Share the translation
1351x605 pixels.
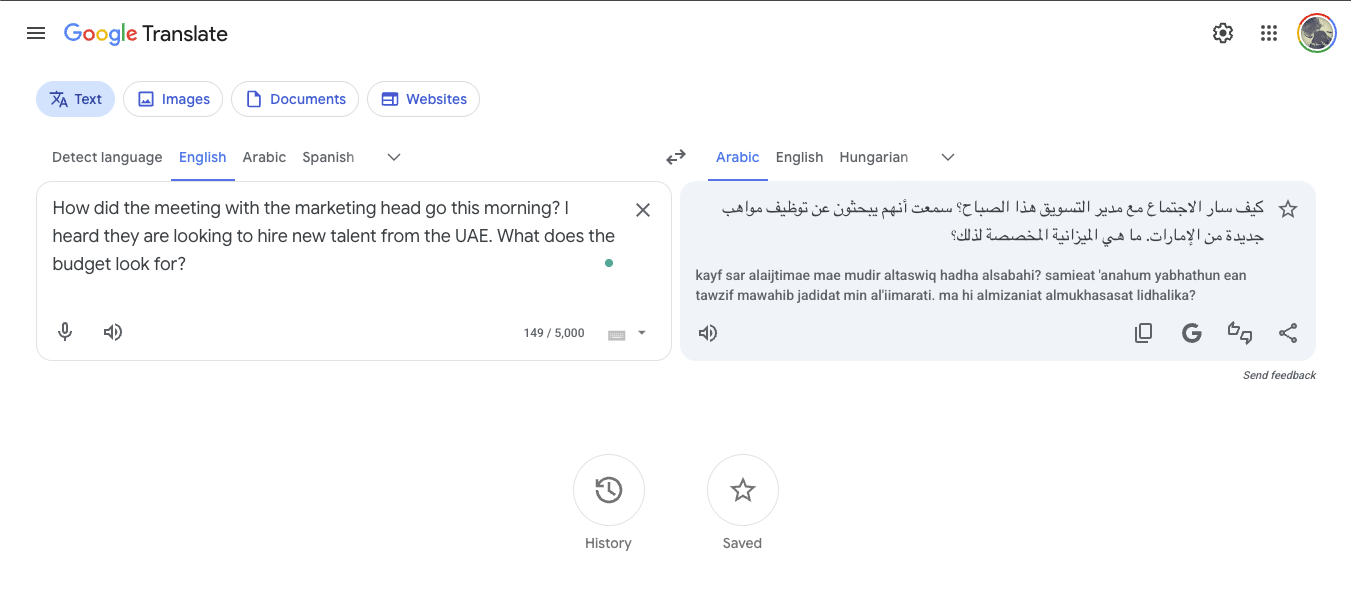[x=1288, y=332]
